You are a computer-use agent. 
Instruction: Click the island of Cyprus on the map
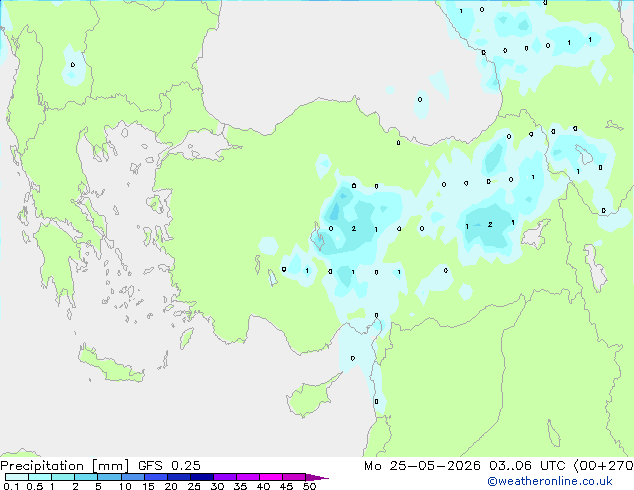pos(309,397)
